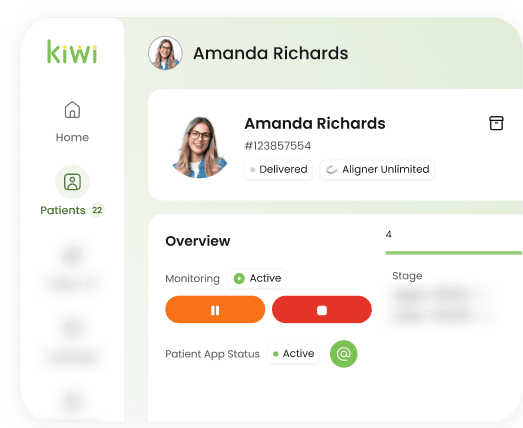523x428 pixels.
Task: Click the kiwi logo
Action: tap(72, 52)
